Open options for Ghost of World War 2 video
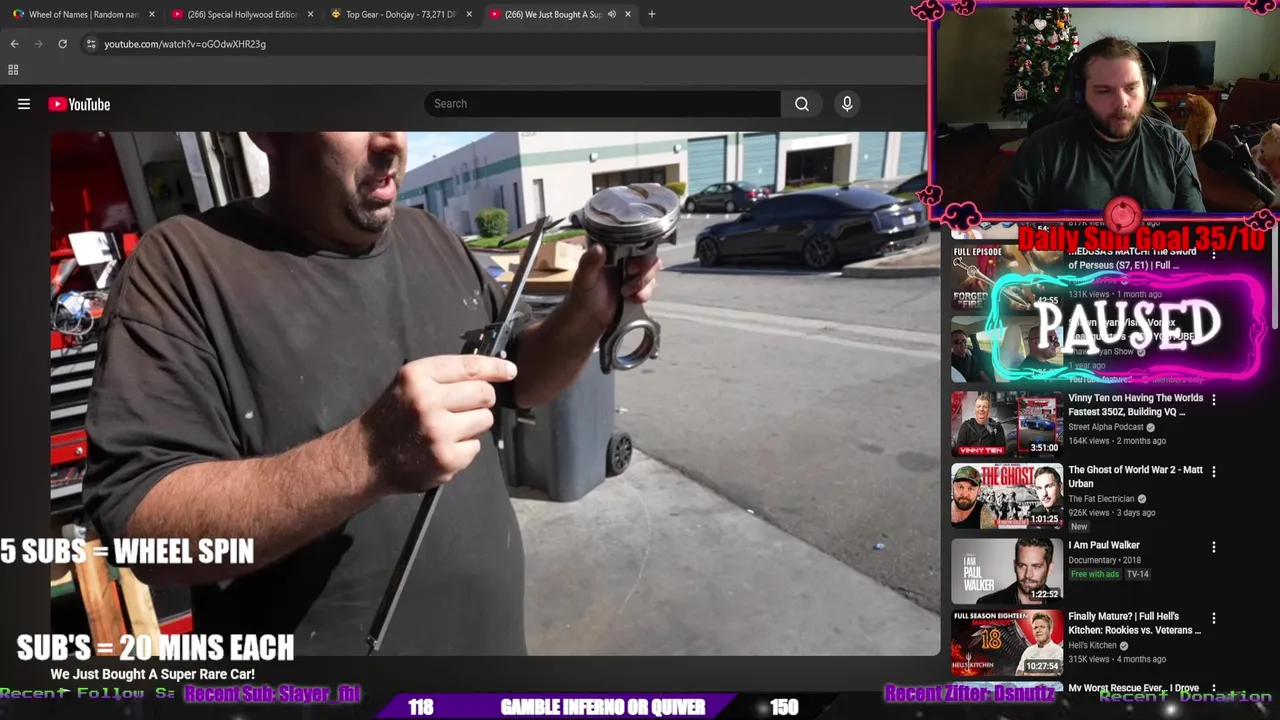 coord(1214,471)
